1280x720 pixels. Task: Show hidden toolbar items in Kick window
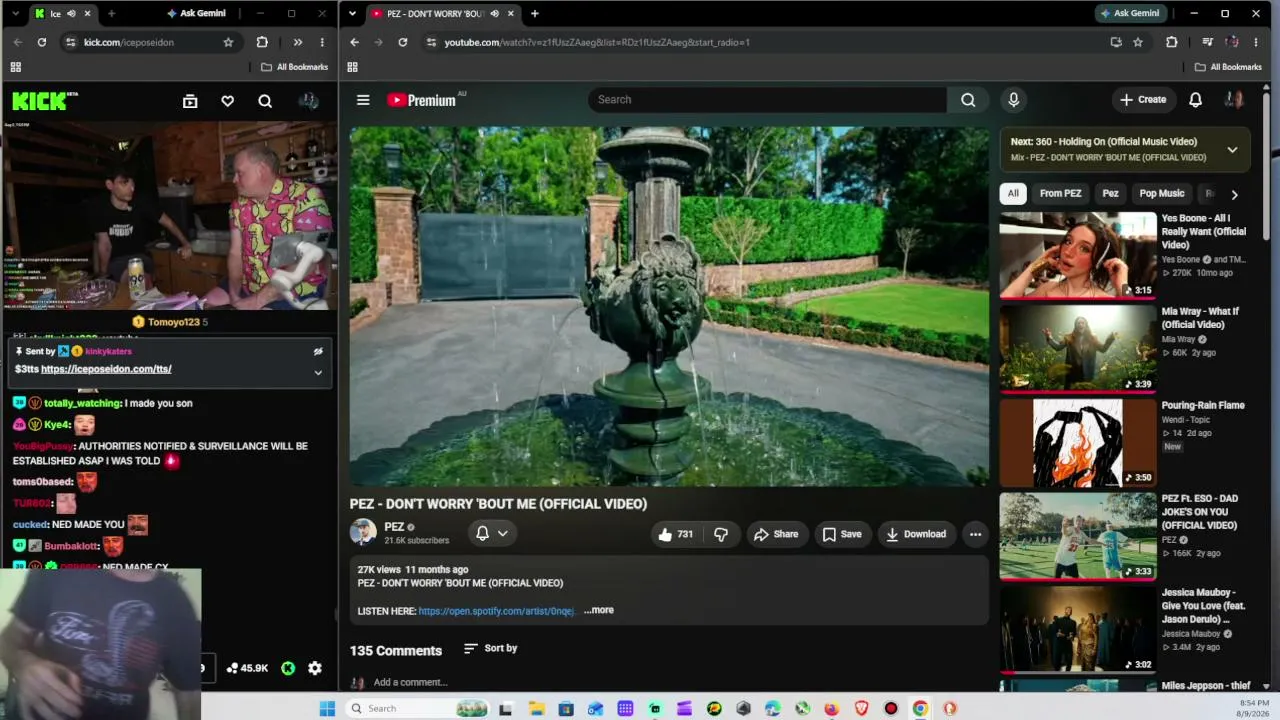click(297, 42)
